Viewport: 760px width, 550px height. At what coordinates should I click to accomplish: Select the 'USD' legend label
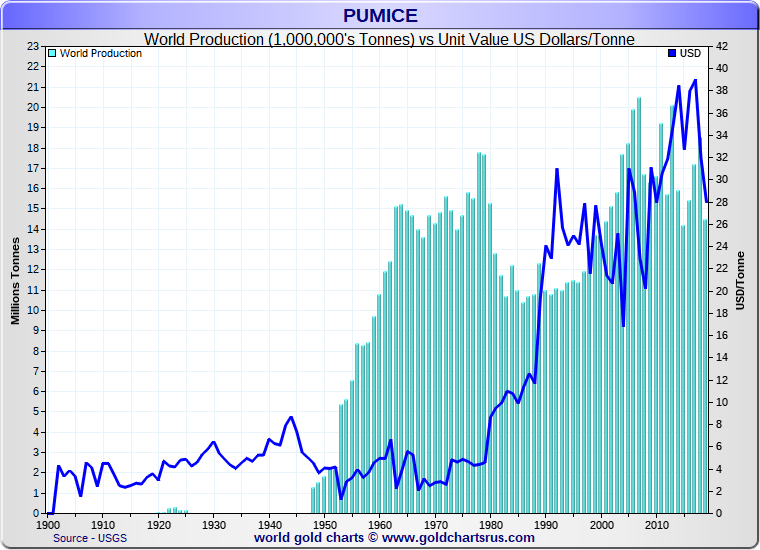[x=690, y=53]
